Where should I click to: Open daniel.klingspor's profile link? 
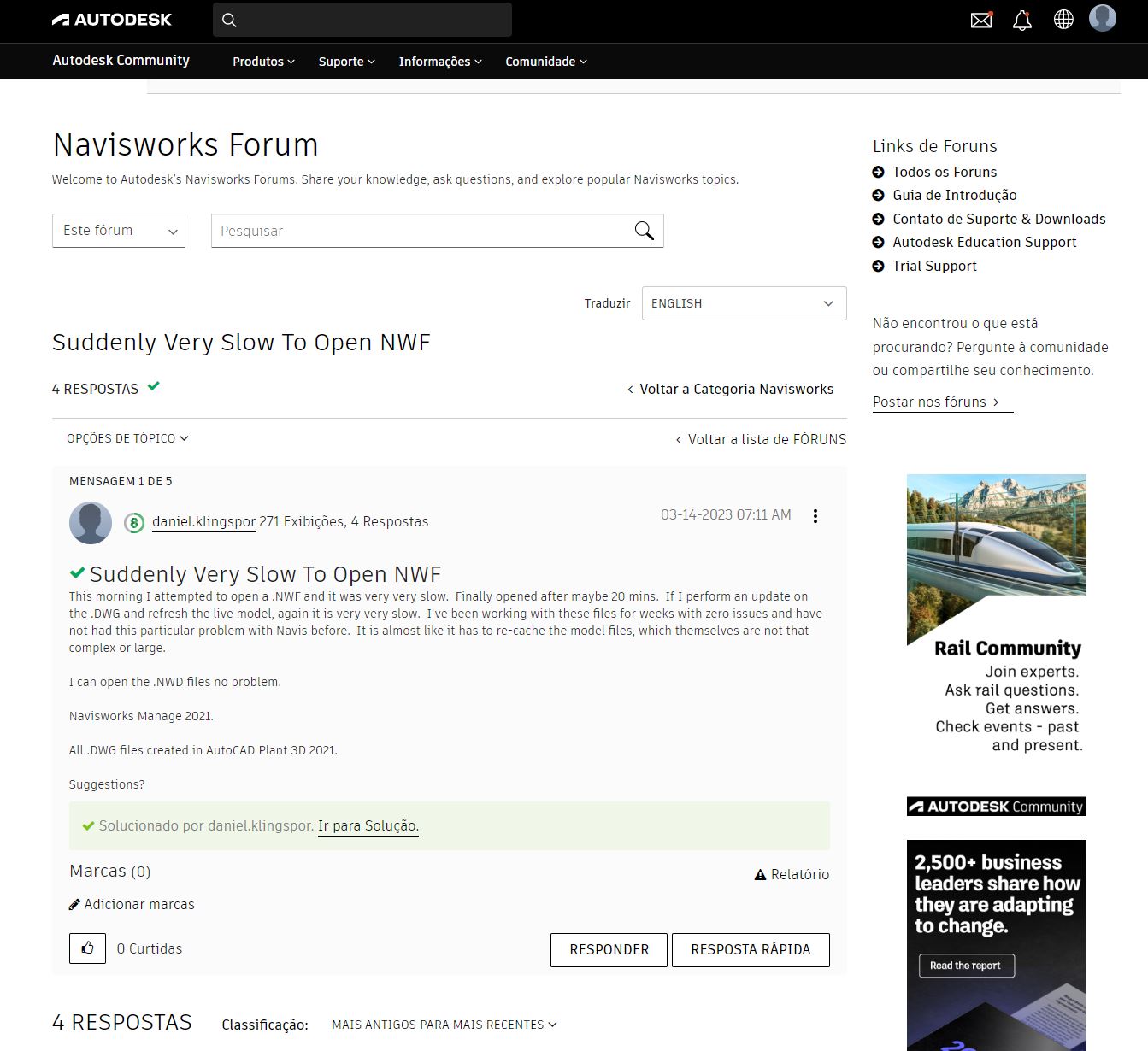(x=203, y=521)
